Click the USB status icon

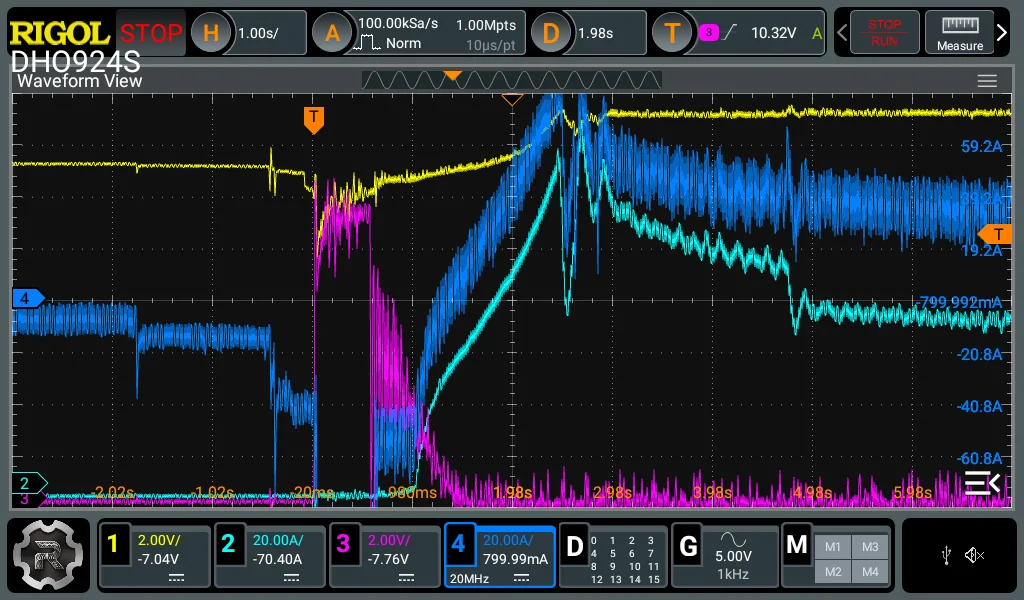coord(946,556)
